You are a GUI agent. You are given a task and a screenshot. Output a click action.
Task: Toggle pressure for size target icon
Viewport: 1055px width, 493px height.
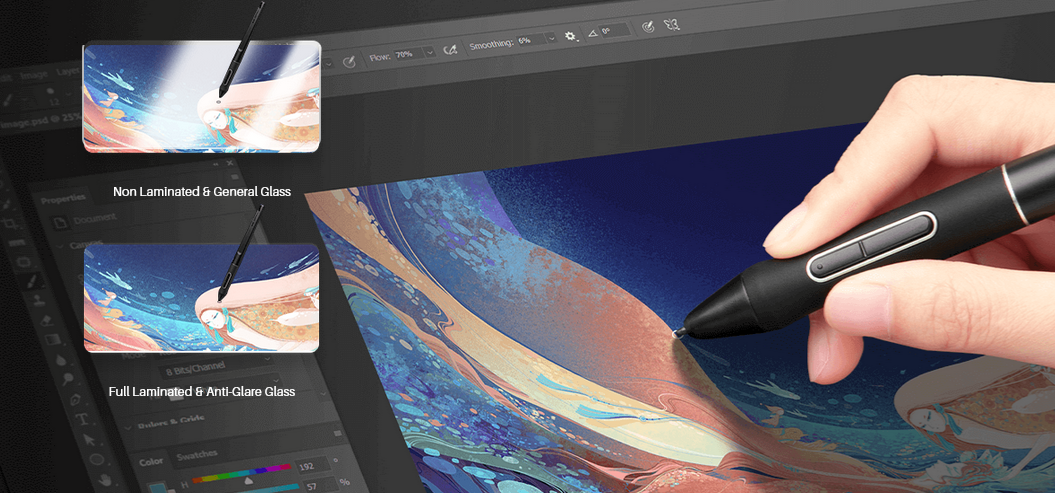click(647, 26)
